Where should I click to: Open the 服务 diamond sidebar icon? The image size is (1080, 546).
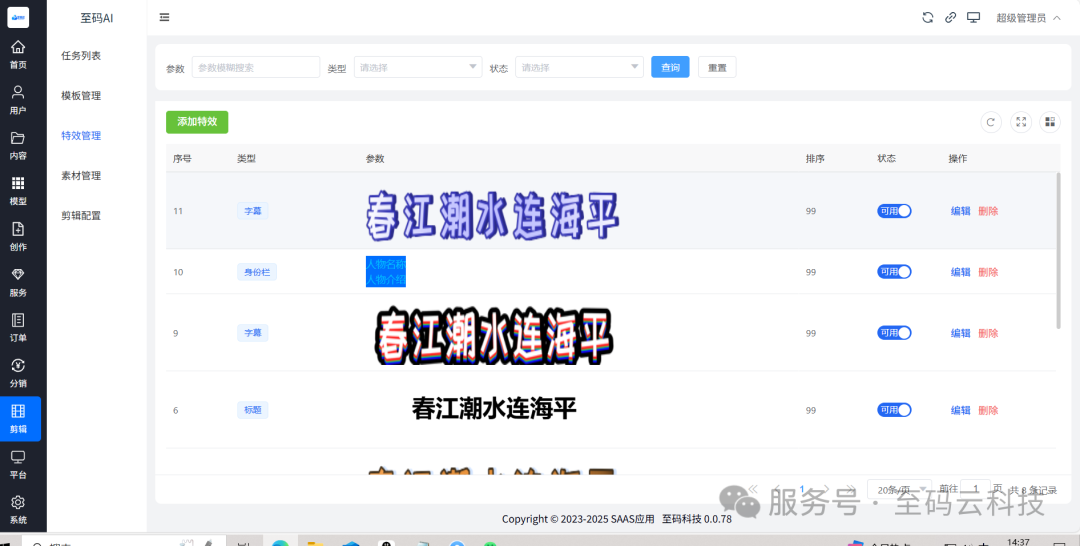pyautogui.click(x=18, y=282)
